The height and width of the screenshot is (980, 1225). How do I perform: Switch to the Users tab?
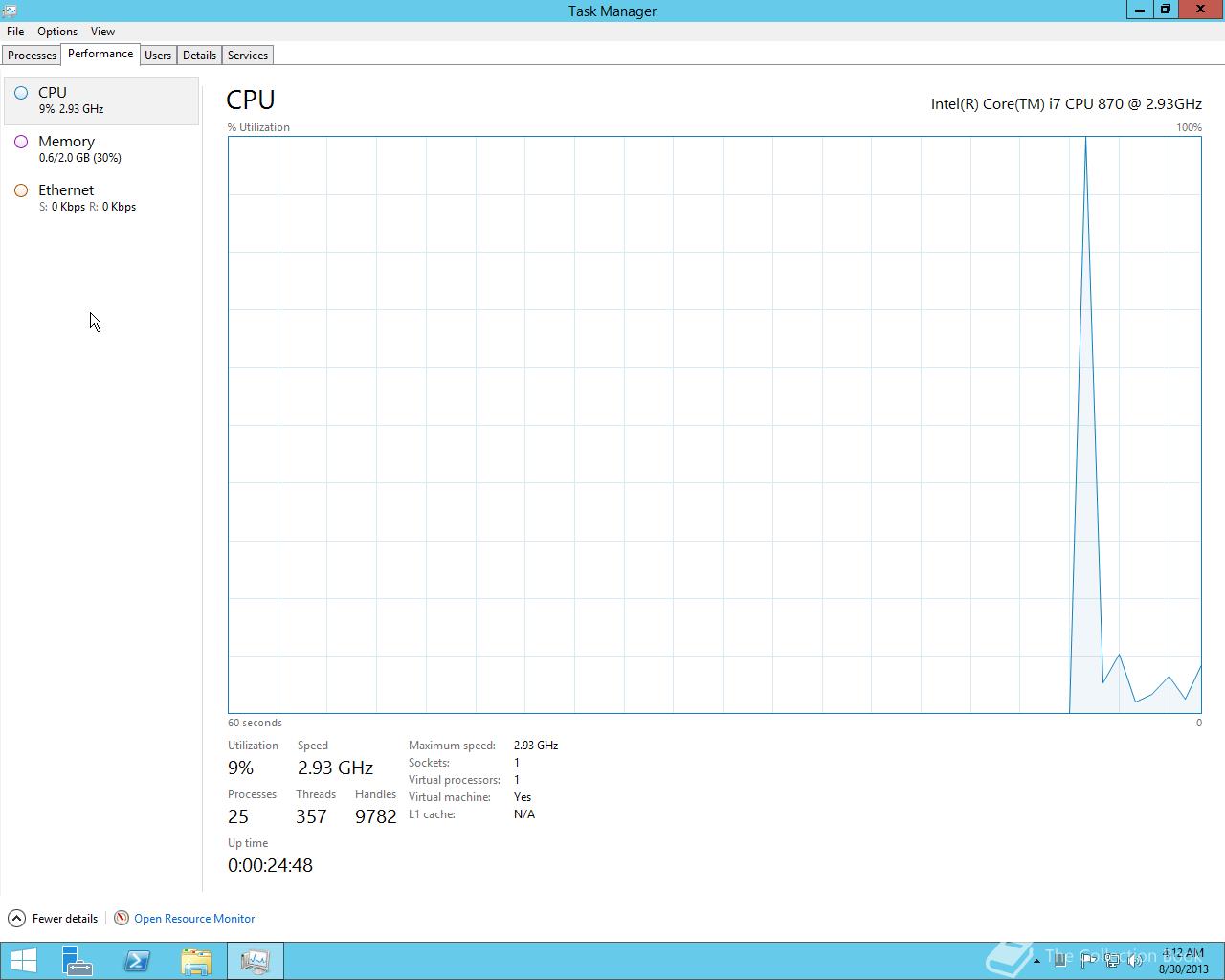coord(158,56)
